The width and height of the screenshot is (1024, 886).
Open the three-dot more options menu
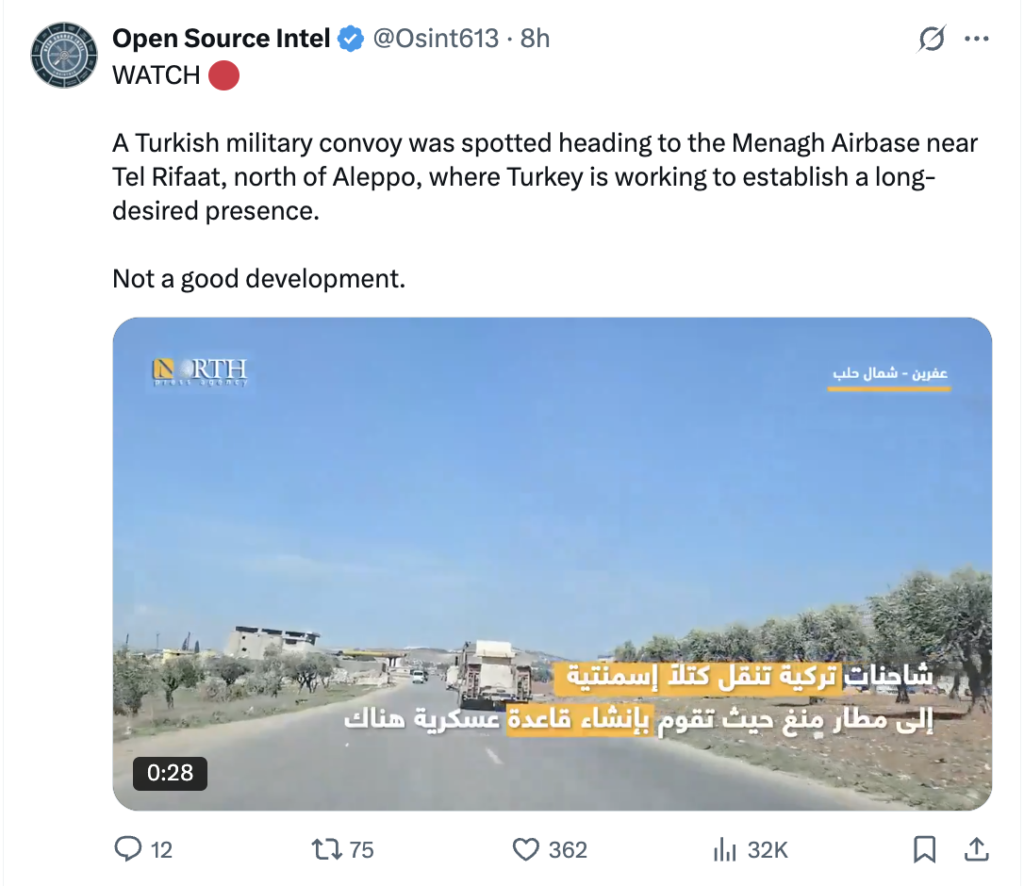(x=976, y=39)
